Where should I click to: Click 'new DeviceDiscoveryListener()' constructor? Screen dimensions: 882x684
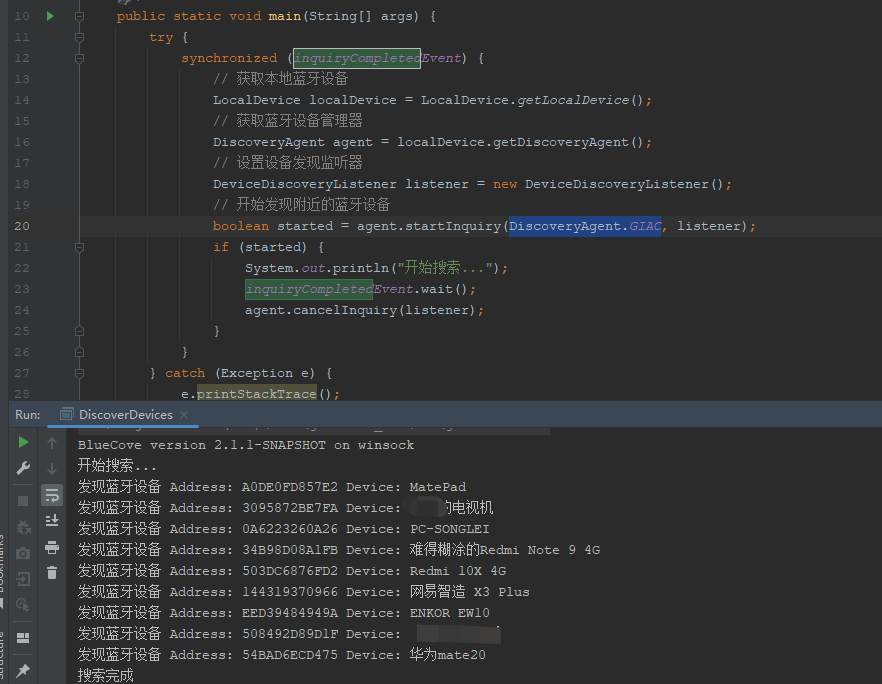tap(608, 184)
